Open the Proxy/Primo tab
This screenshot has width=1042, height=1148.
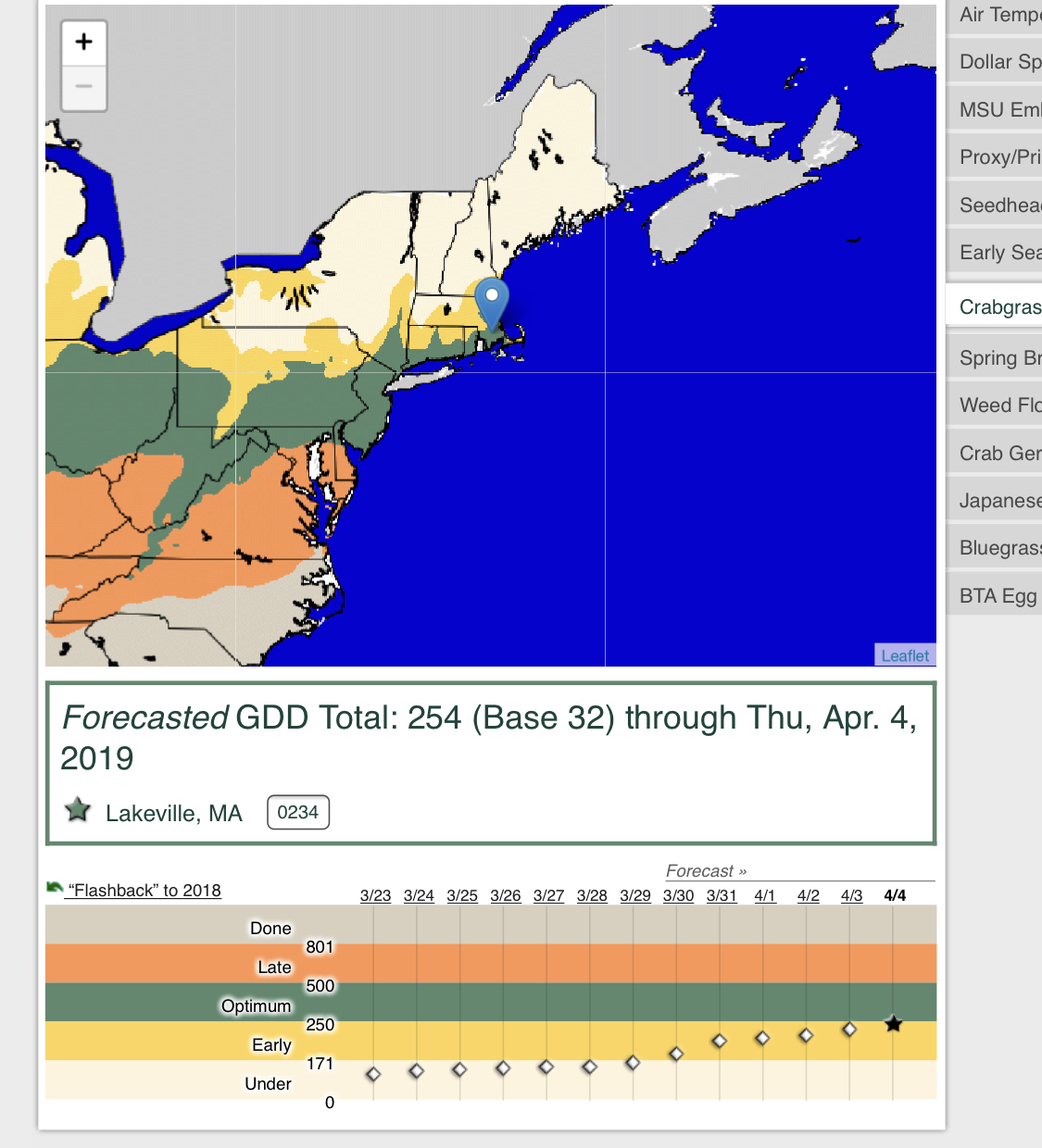click(995, 157)
